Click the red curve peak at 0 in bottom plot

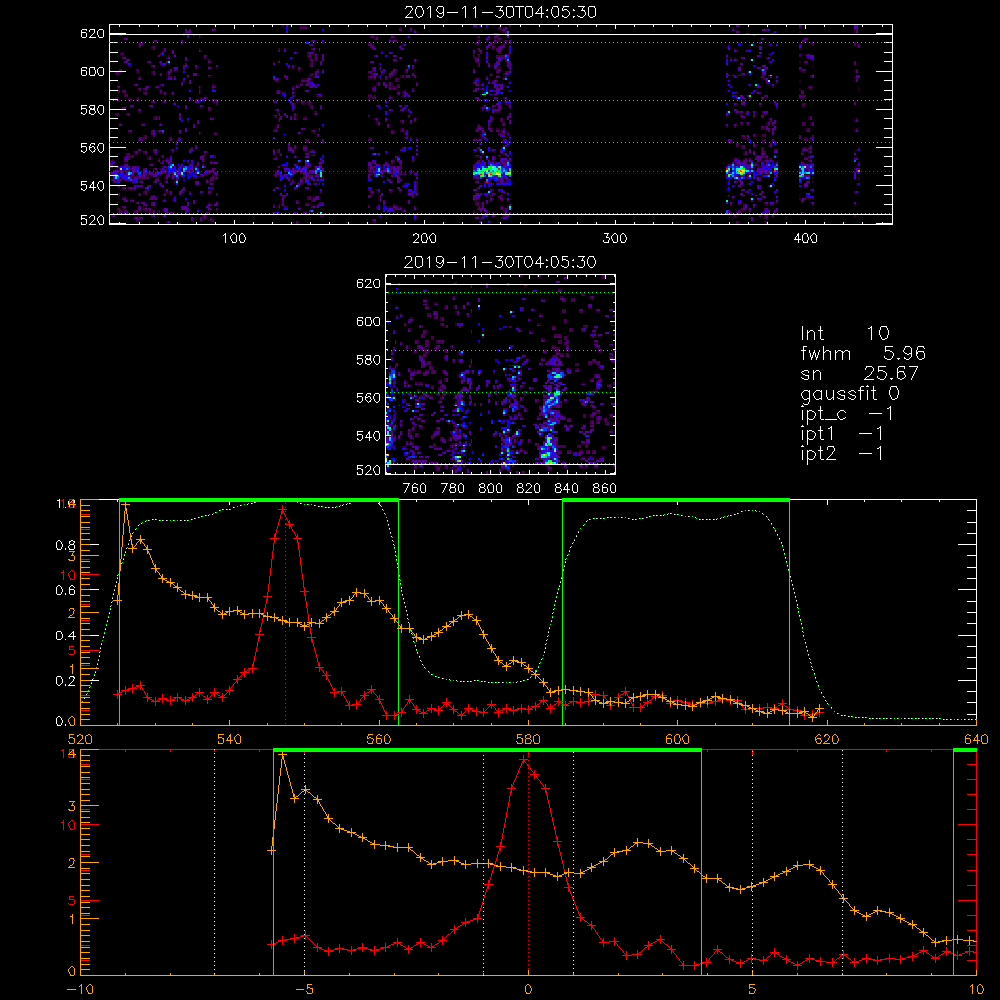pyautogui.click(x=524, y=760)
